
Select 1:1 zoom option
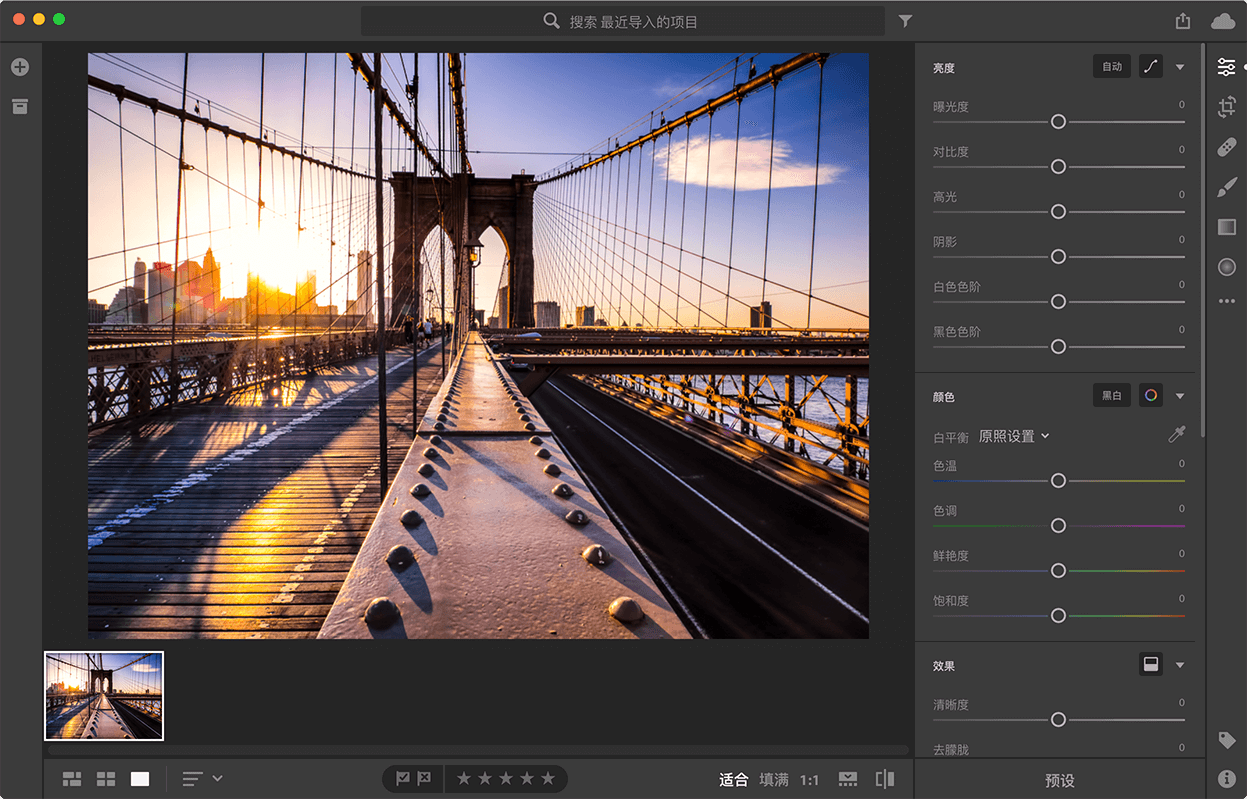pyautogui.click(x=809, y=779)
